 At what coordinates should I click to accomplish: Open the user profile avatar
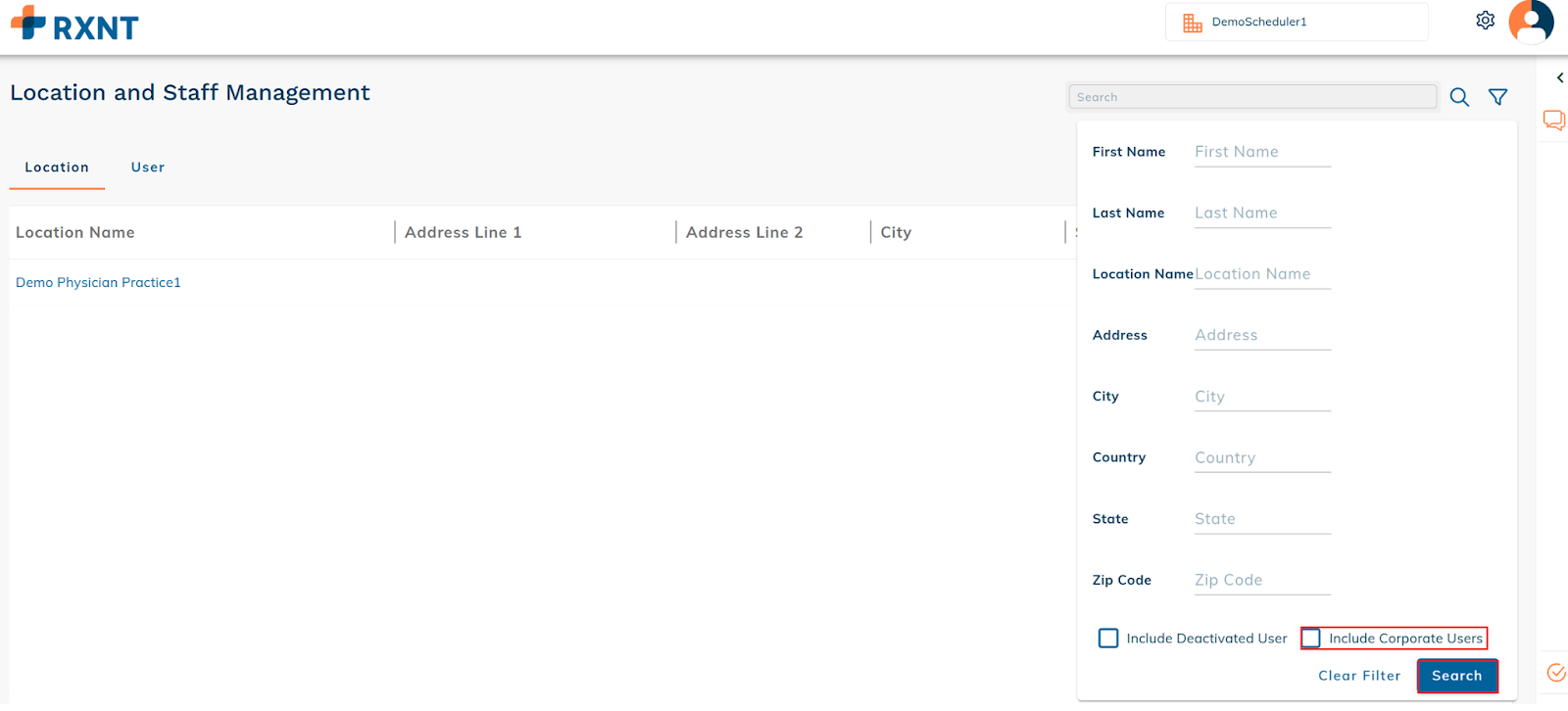click(1531, 22)
